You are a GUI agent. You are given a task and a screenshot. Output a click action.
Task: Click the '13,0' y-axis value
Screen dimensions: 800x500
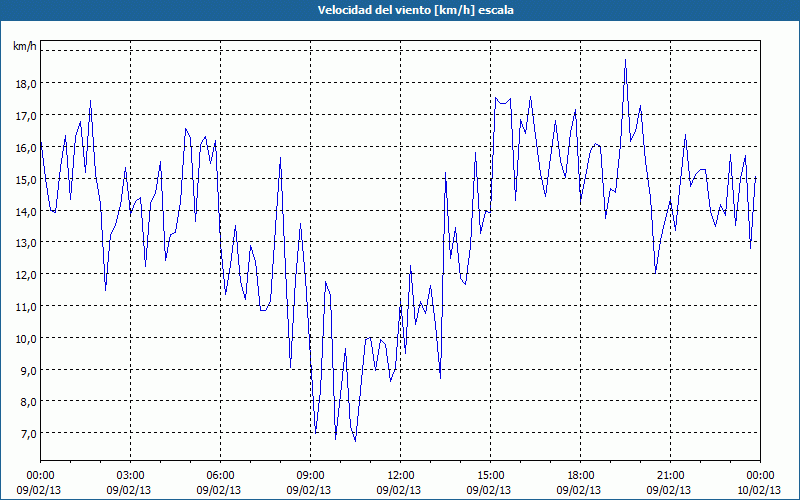26,243
